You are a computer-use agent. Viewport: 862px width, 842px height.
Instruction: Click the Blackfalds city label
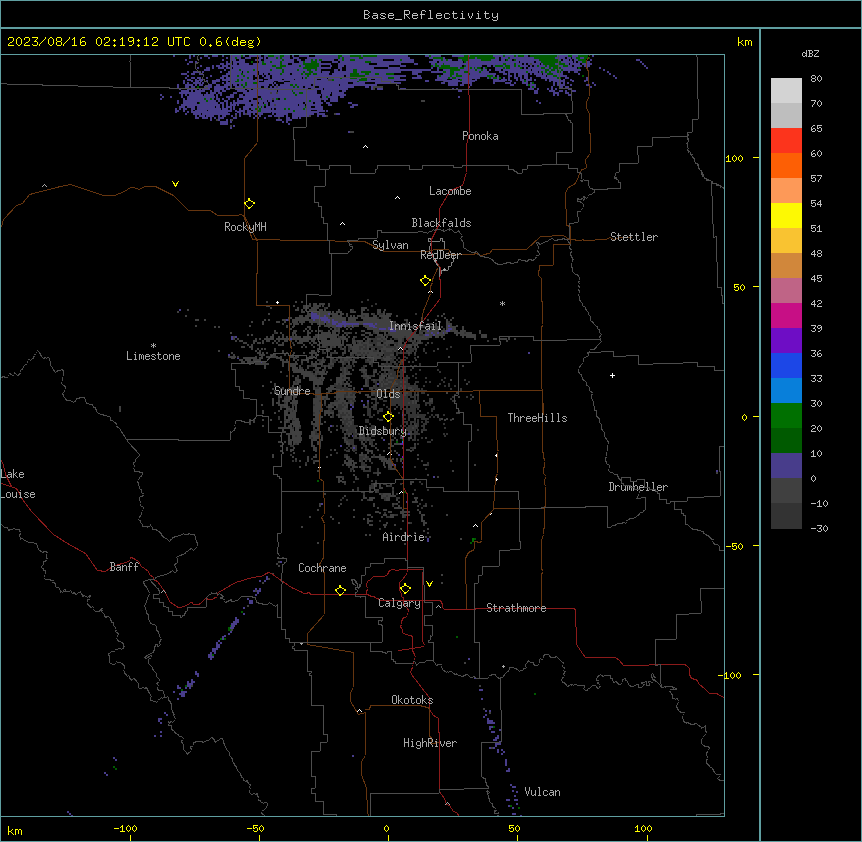coord(441,223)
